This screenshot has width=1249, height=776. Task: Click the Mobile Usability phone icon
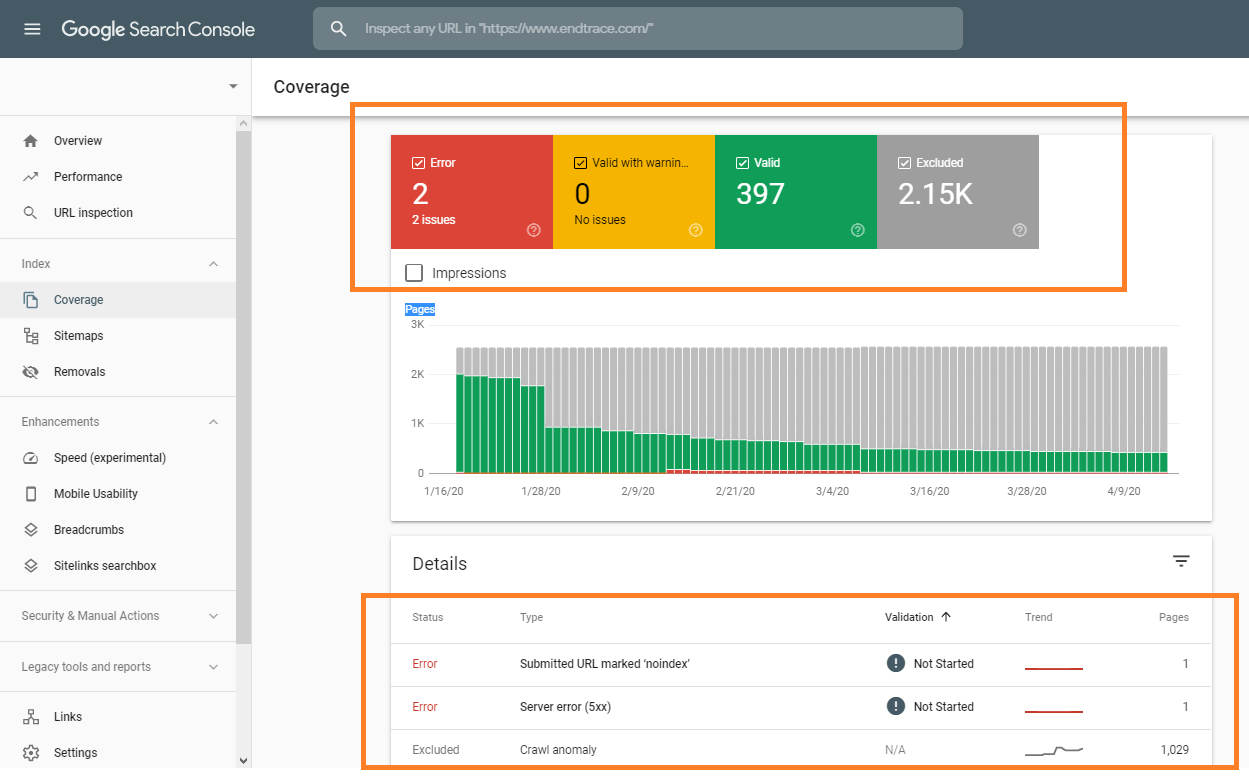point(31,494)
